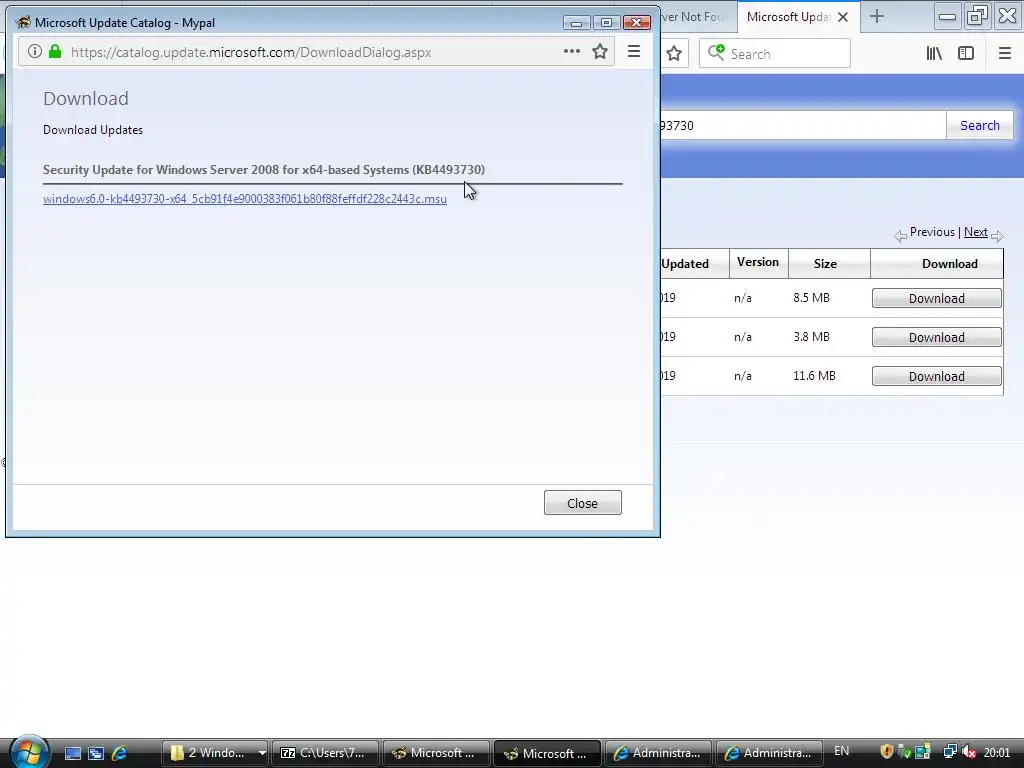
Task: Download the 8.5 MB update
Action: 936,298
